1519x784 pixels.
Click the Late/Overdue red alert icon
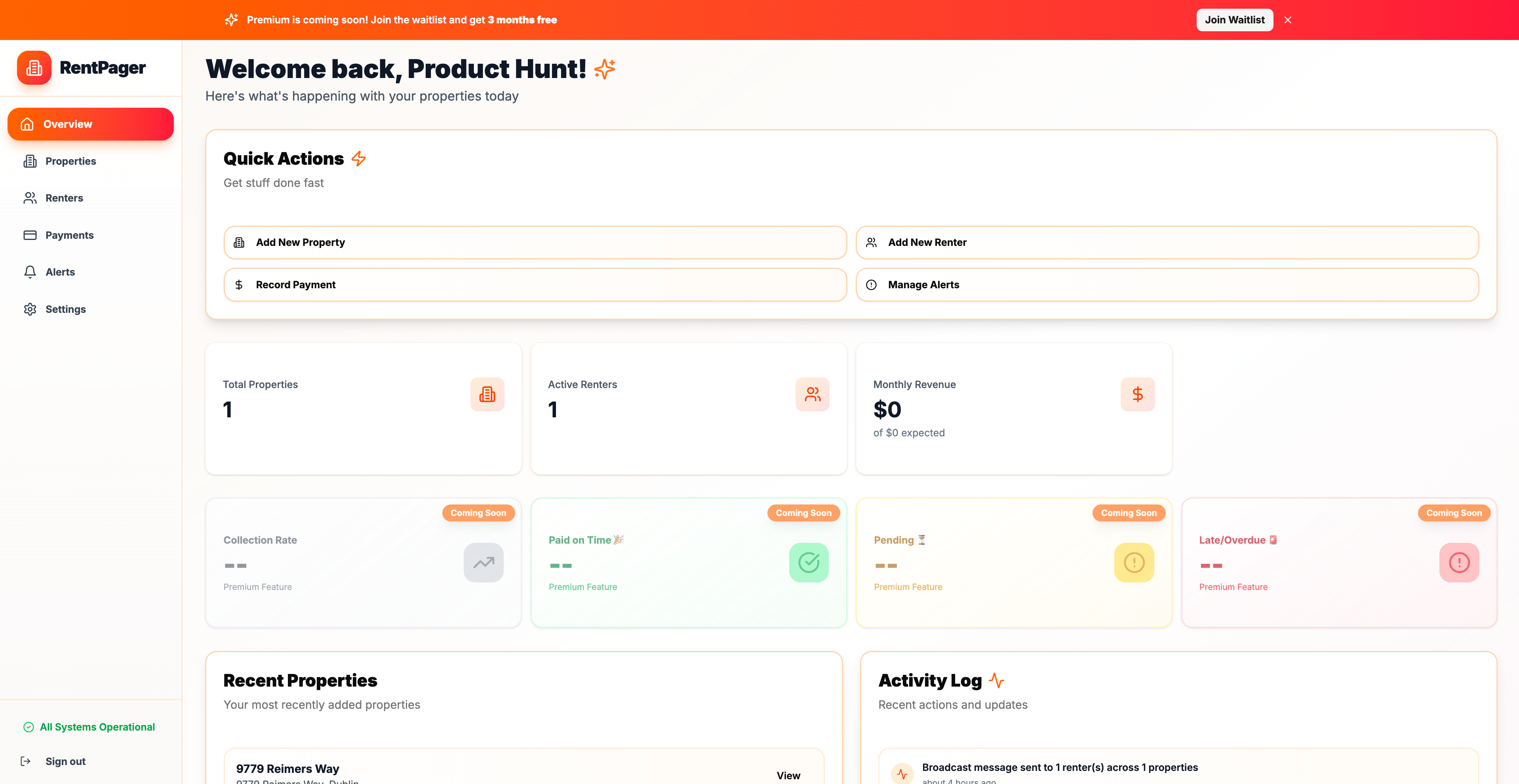pyautogui.click(x=1458, y=562)
